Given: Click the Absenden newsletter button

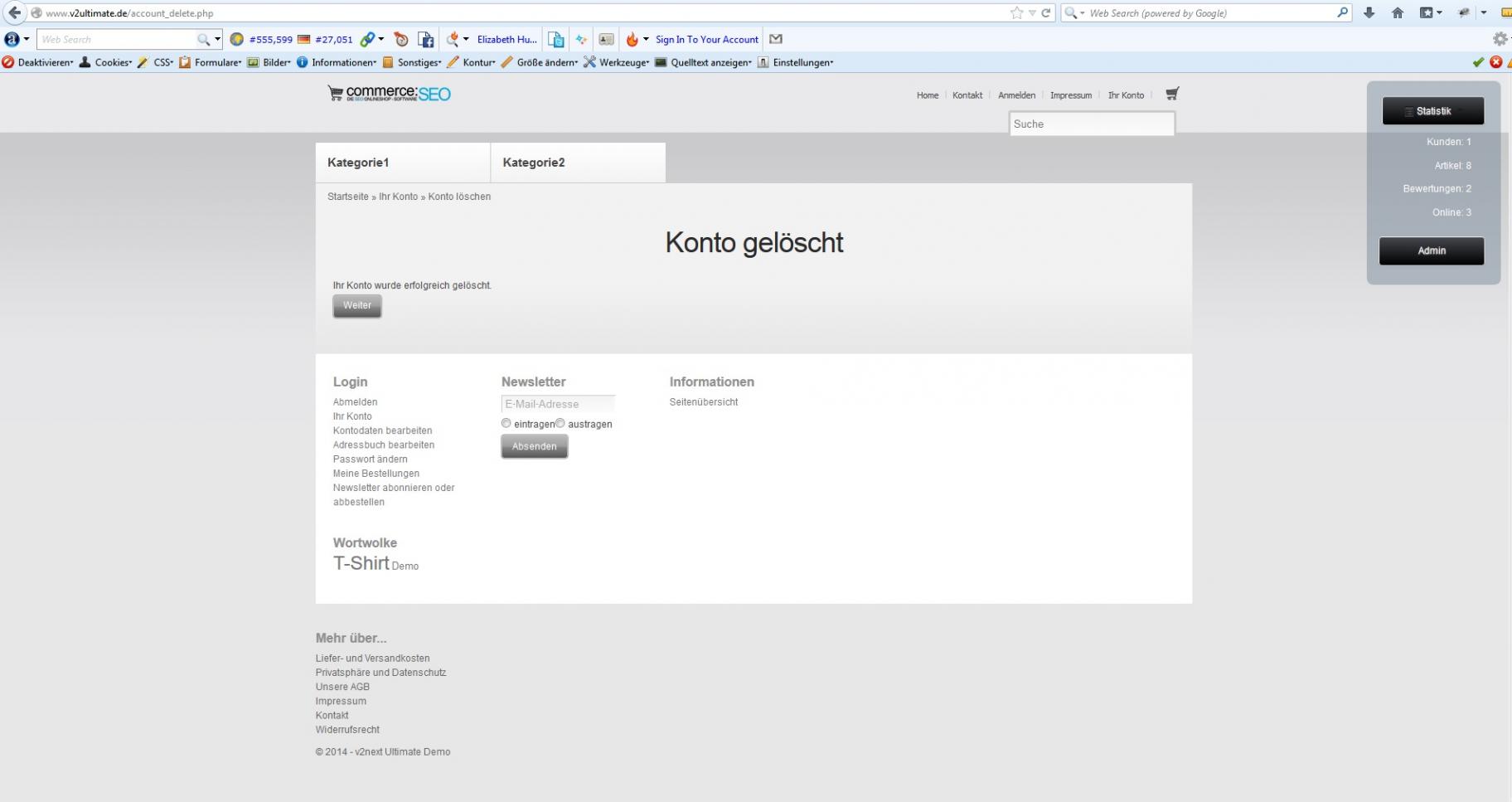Looking at the screenshot, I should pyautogui.click(x=535, y=446).
